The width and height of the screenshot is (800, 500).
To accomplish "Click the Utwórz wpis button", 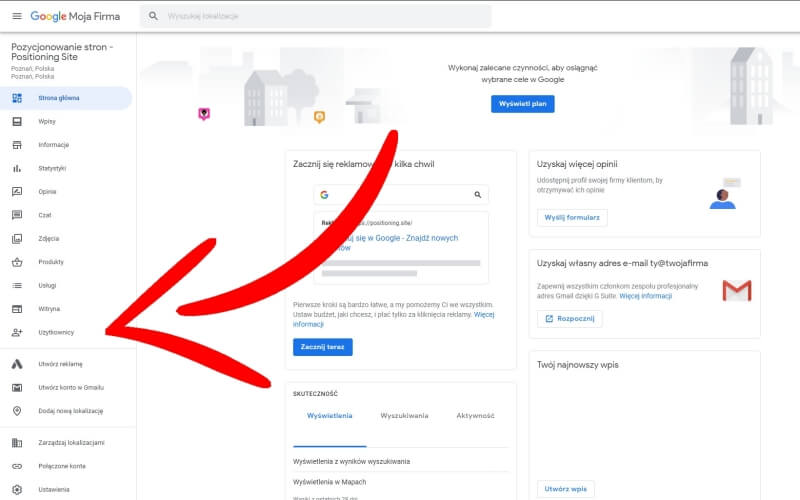I will point(565,489).
